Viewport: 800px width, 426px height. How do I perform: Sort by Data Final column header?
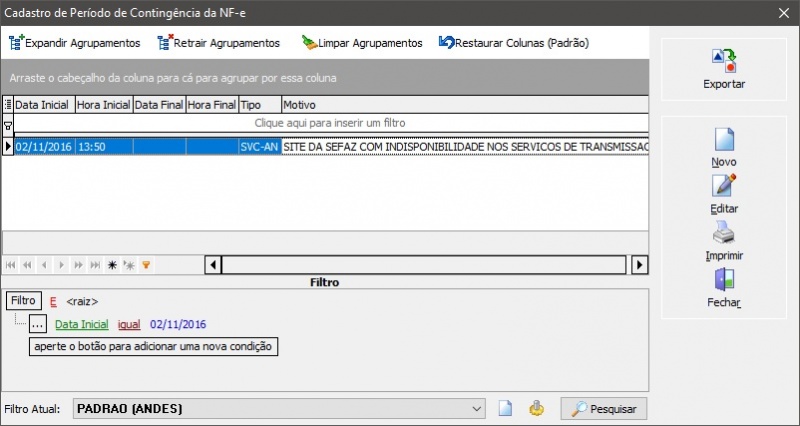click(159, 105)
